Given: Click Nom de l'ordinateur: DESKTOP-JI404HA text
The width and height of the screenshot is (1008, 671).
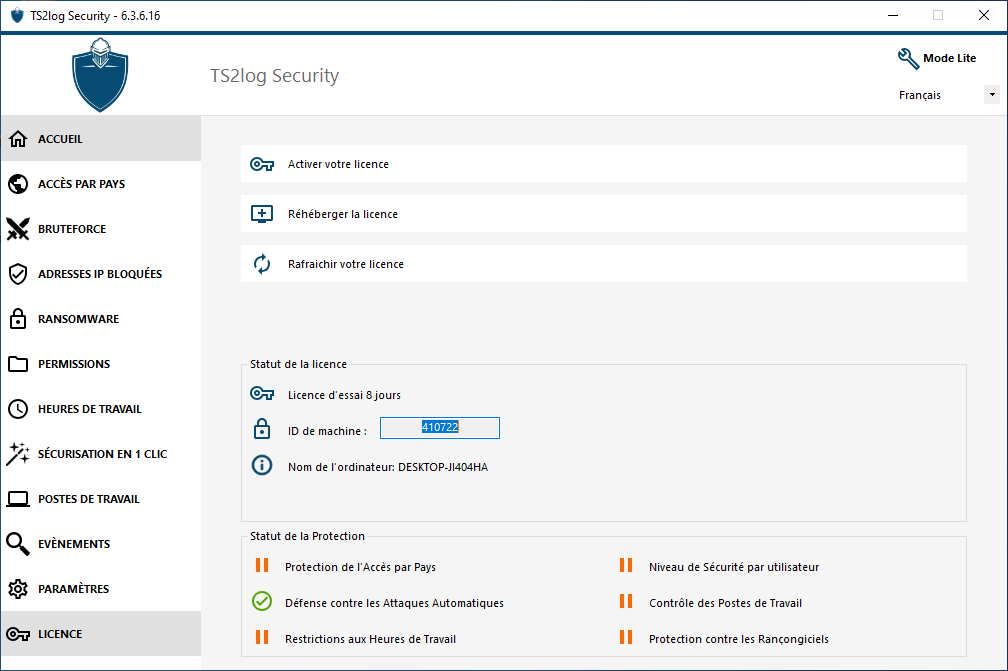Looking at the screenshot, I should click(388, 467).
